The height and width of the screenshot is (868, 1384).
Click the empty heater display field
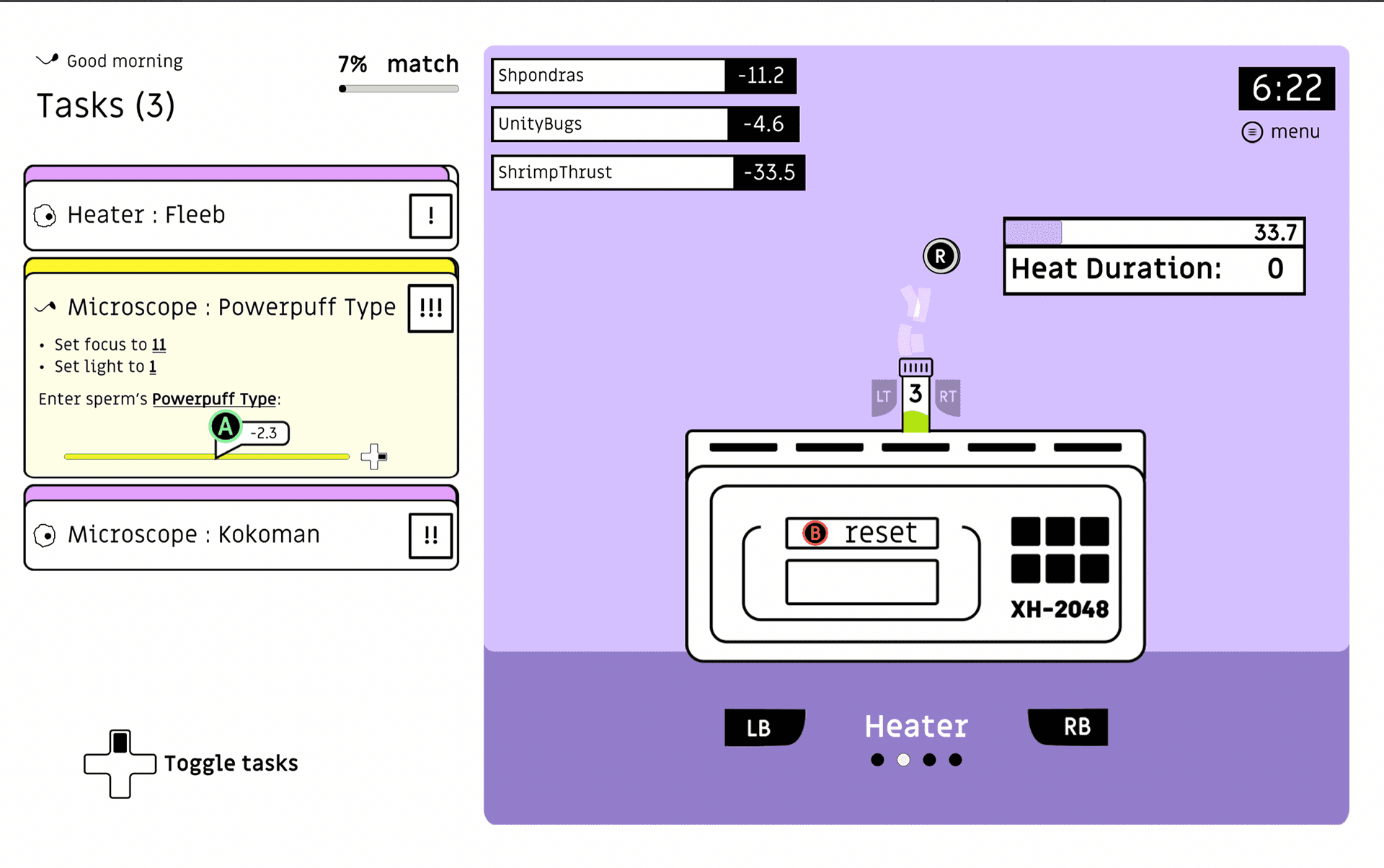coord(862,583)
